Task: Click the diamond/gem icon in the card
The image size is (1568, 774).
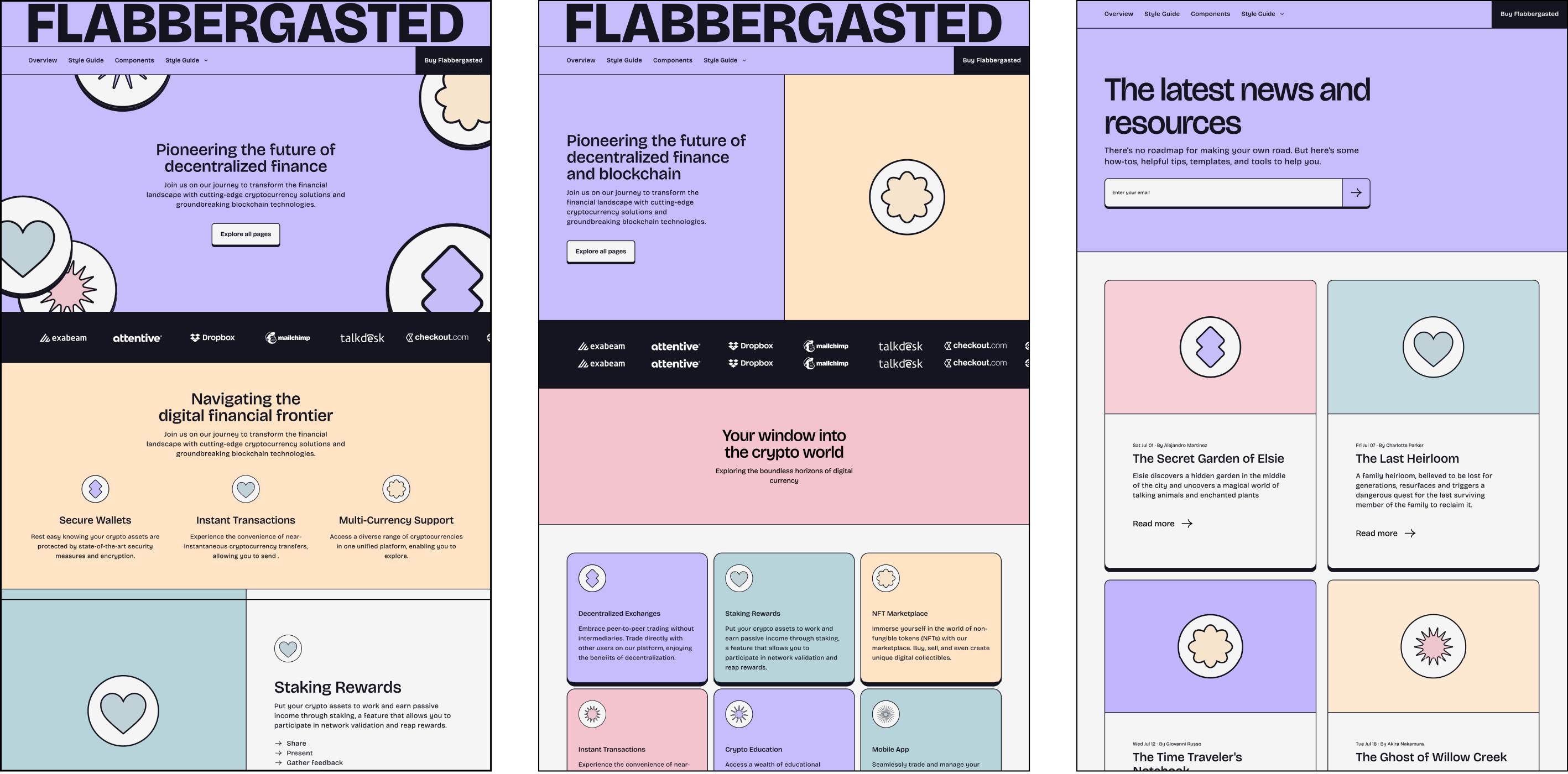Action: (1211, 349)
